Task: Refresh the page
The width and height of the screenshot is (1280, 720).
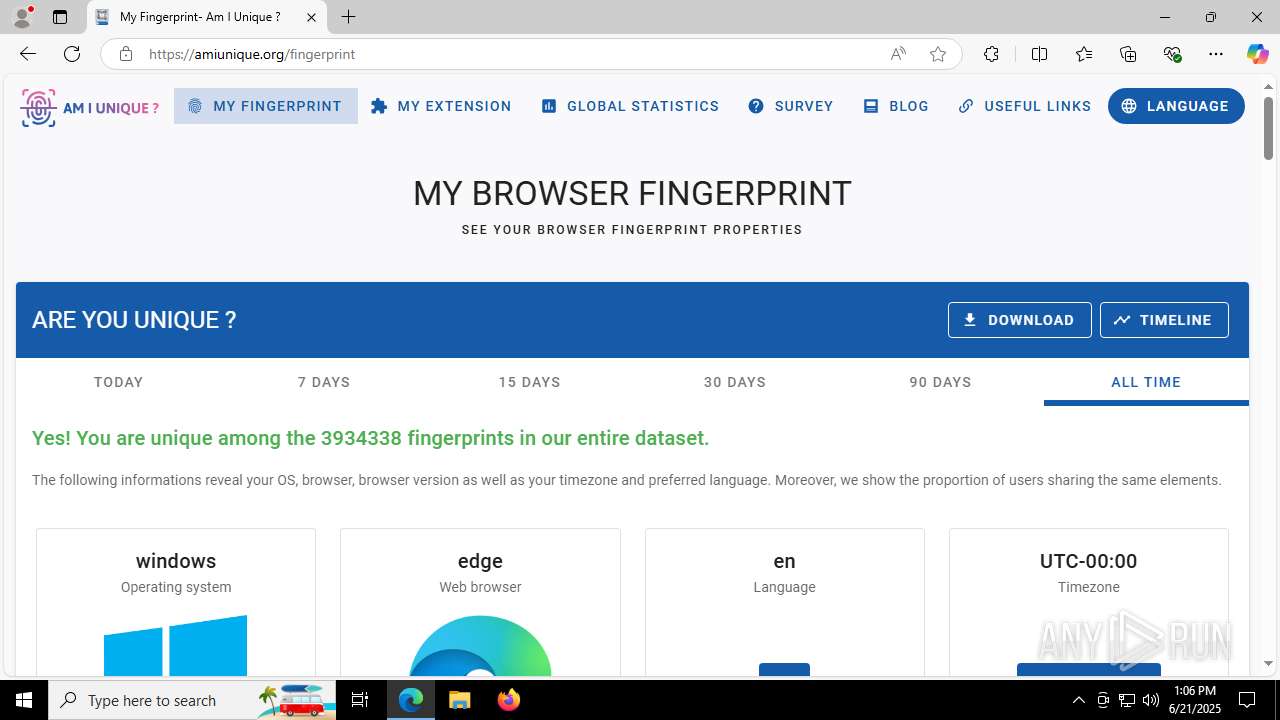Action: pos(72,54)
